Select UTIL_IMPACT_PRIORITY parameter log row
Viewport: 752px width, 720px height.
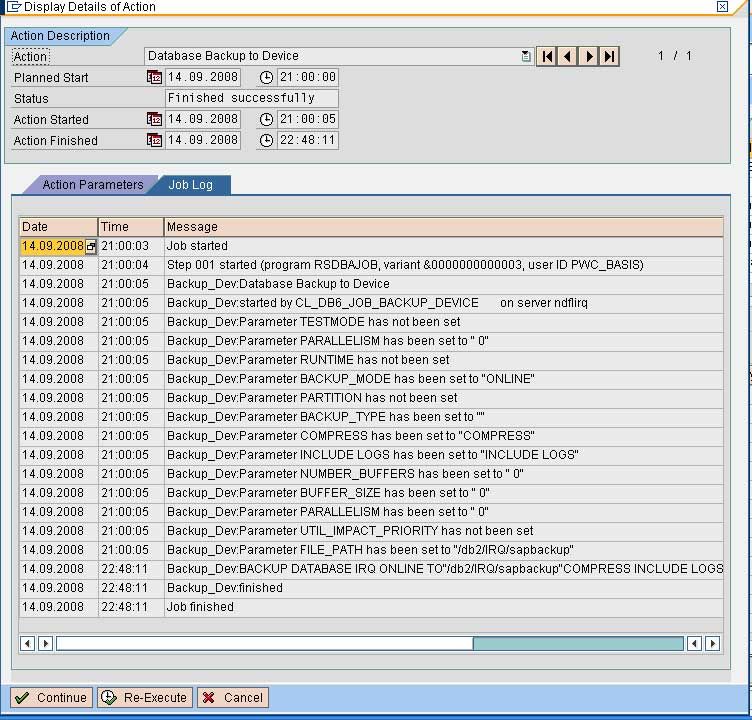[x=371, y=531]
